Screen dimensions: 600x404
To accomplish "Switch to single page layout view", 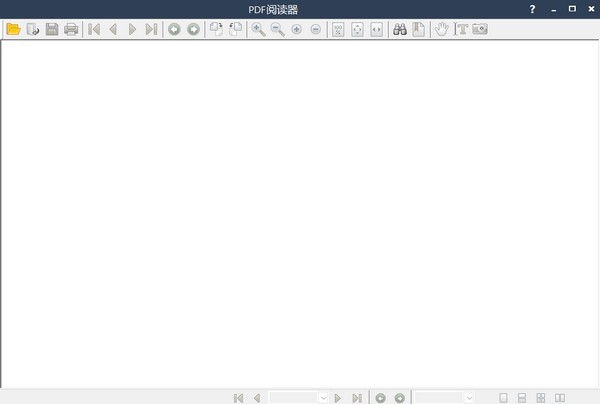I will tap(504, 398).
